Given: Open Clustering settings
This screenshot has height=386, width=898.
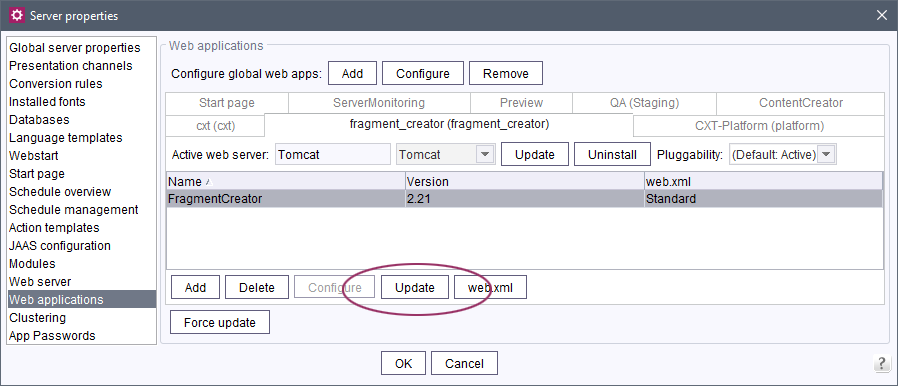Looking at the screenshot, I should (x=81, y=317).
